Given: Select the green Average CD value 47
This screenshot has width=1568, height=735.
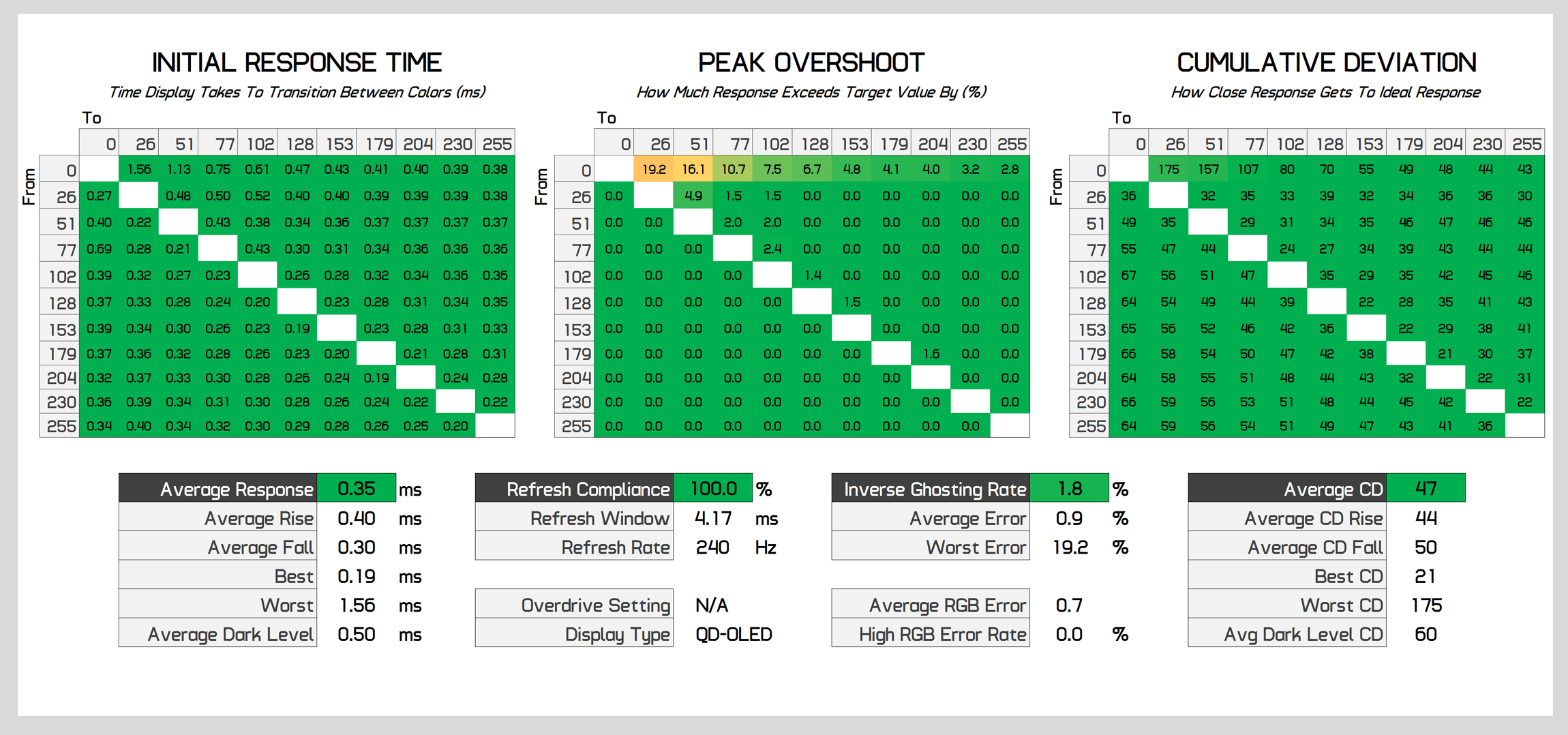Looking at the screenshot, I should [1426, 489].
